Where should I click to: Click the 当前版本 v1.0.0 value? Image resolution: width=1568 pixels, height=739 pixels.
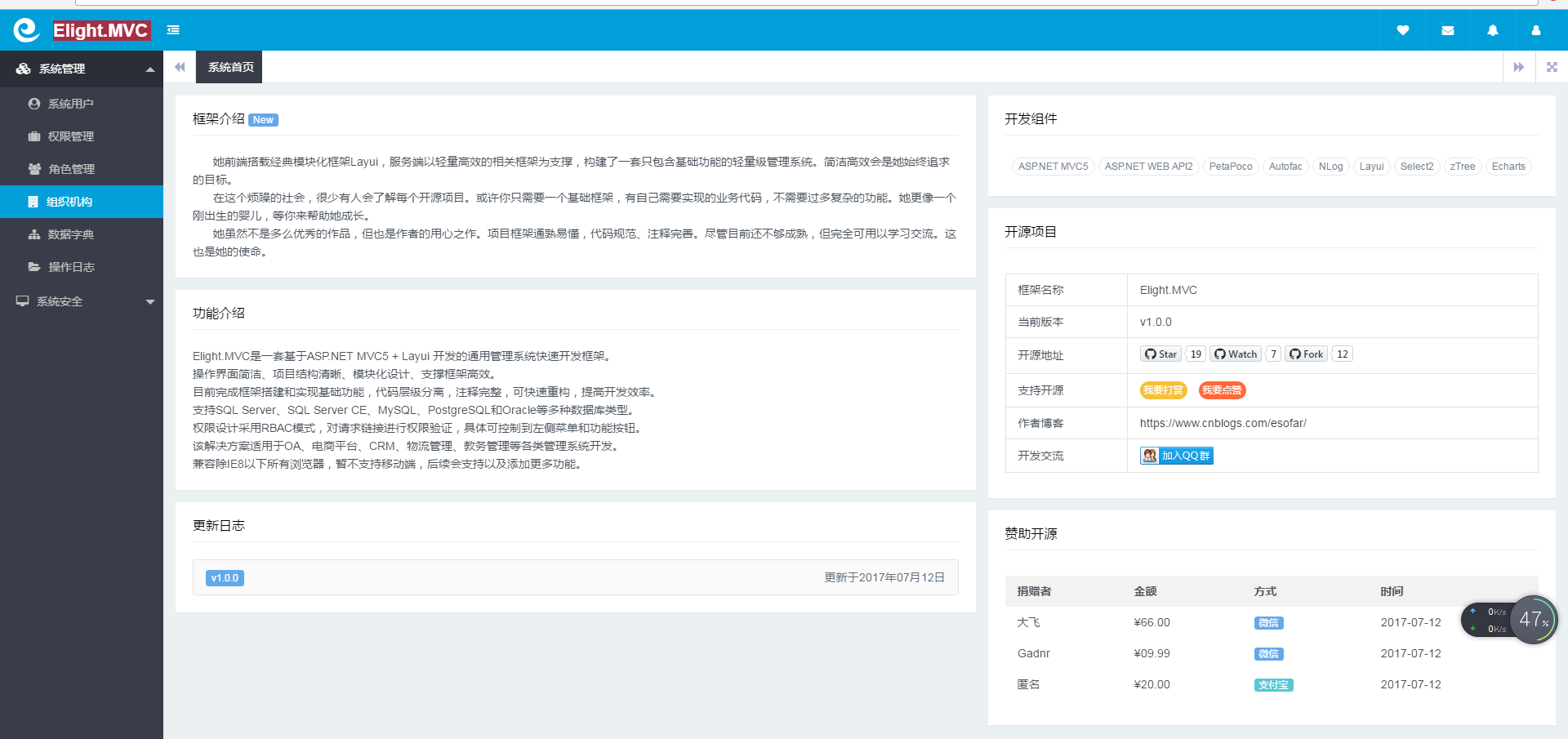[1156, 322]
